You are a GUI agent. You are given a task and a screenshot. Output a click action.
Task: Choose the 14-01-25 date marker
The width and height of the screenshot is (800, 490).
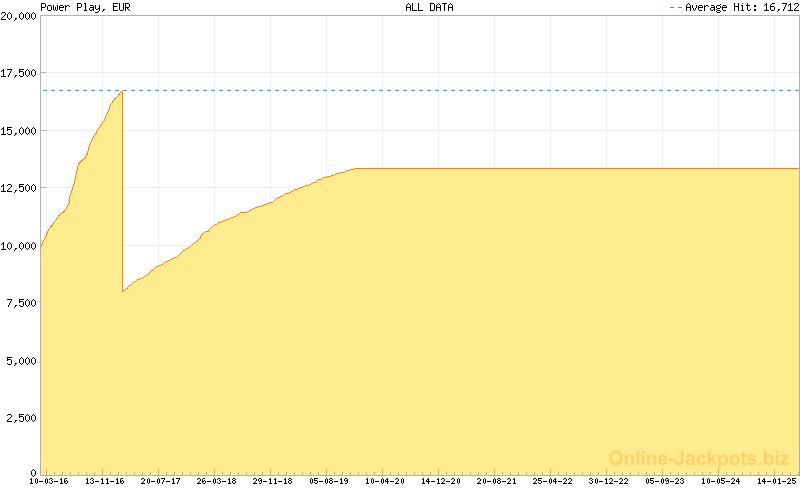pyautogui.click(x=776, y=481)
